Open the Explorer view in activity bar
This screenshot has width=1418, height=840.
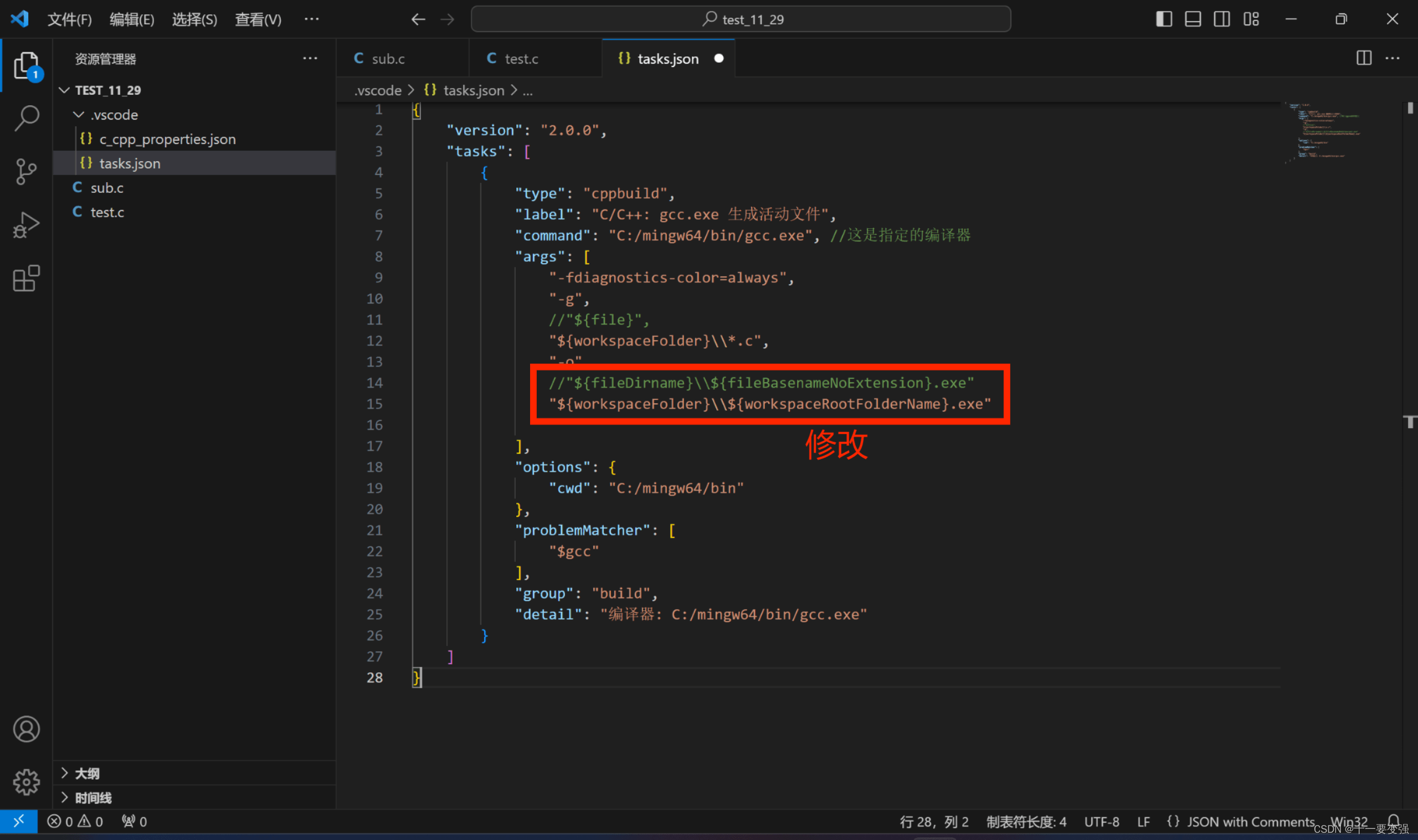pyautogui.click(x=26, y=66)
